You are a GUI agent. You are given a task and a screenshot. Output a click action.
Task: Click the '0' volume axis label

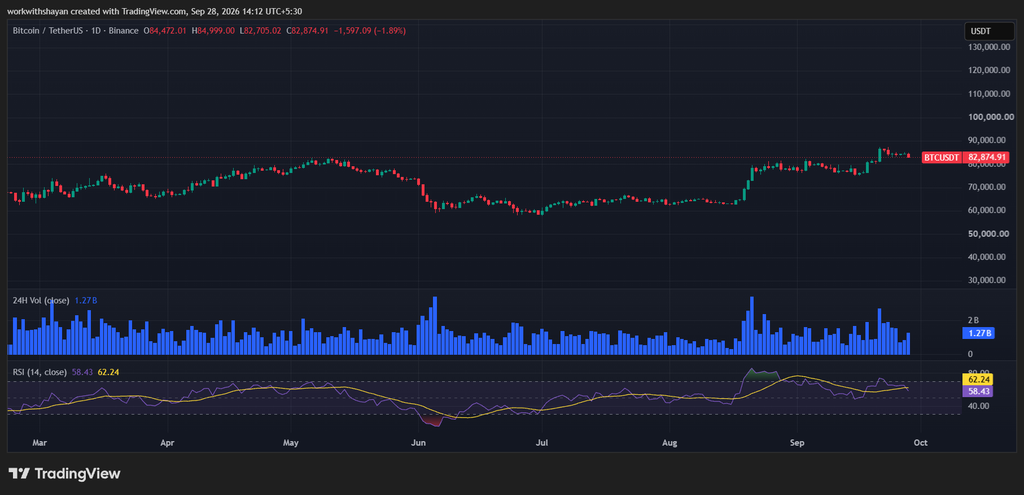pos(970,354)
